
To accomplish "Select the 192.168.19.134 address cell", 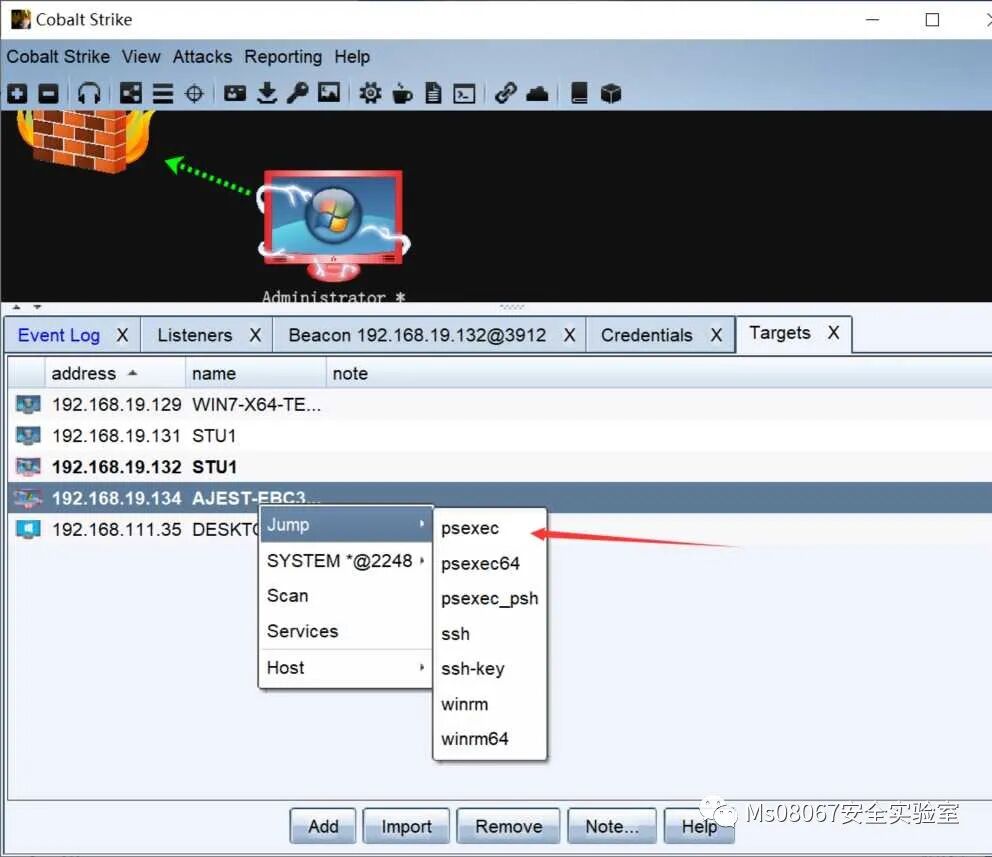I will [117, 498].
